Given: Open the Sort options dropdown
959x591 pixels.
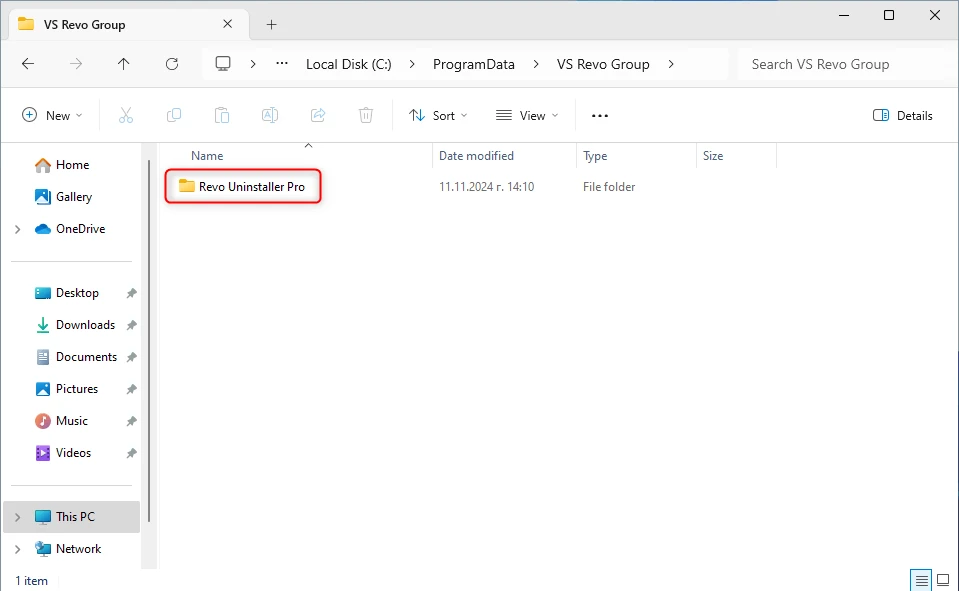Looking at the screenshot, I should click(x=438, y=116).
